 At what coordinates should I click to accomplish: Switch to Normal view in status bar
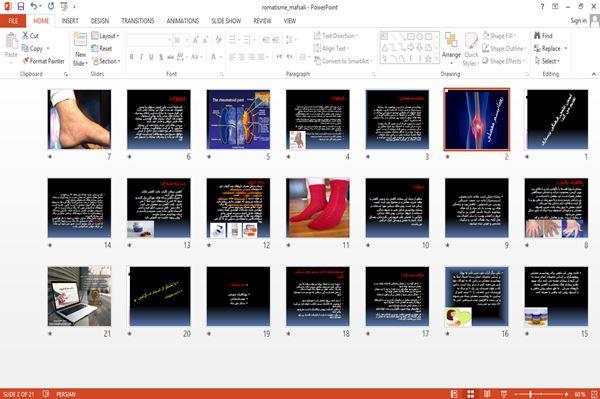(454, 394)
